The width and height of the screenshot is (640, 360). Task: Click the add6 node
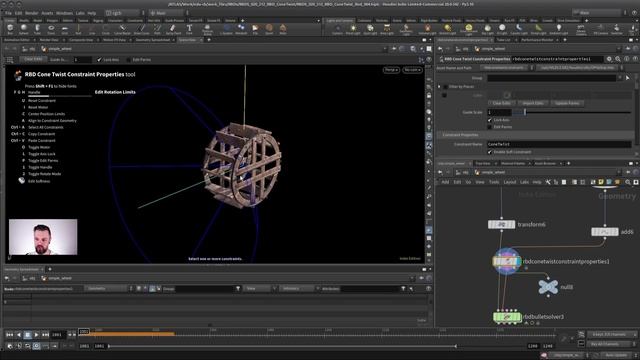(604, 232)
